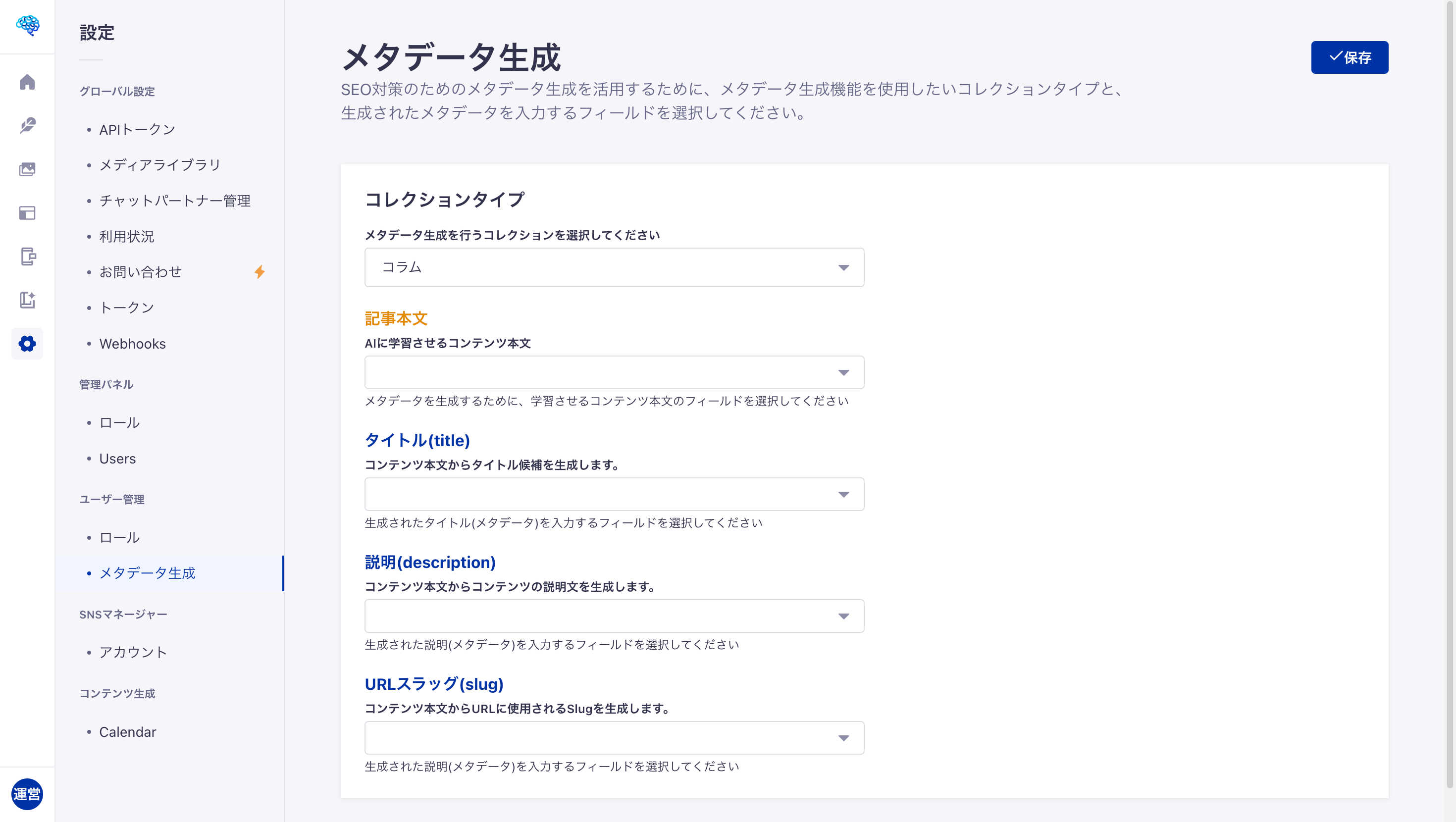Click the 運営 avatar at bottom left
The height and width of the screenshot is (822, 1456).
coord(27,794)
